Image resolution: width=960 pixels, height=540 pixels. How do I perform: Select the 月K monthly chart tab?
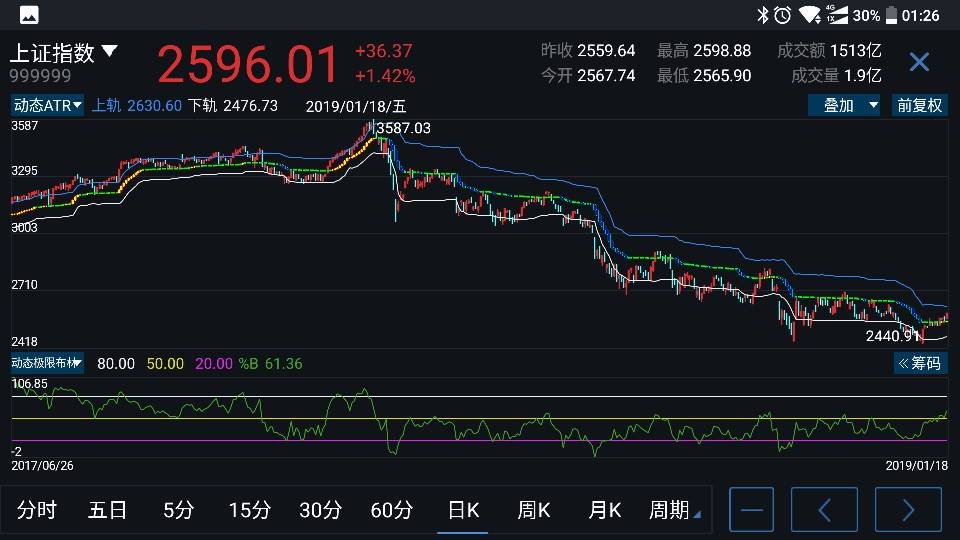(x=604, y=510)
